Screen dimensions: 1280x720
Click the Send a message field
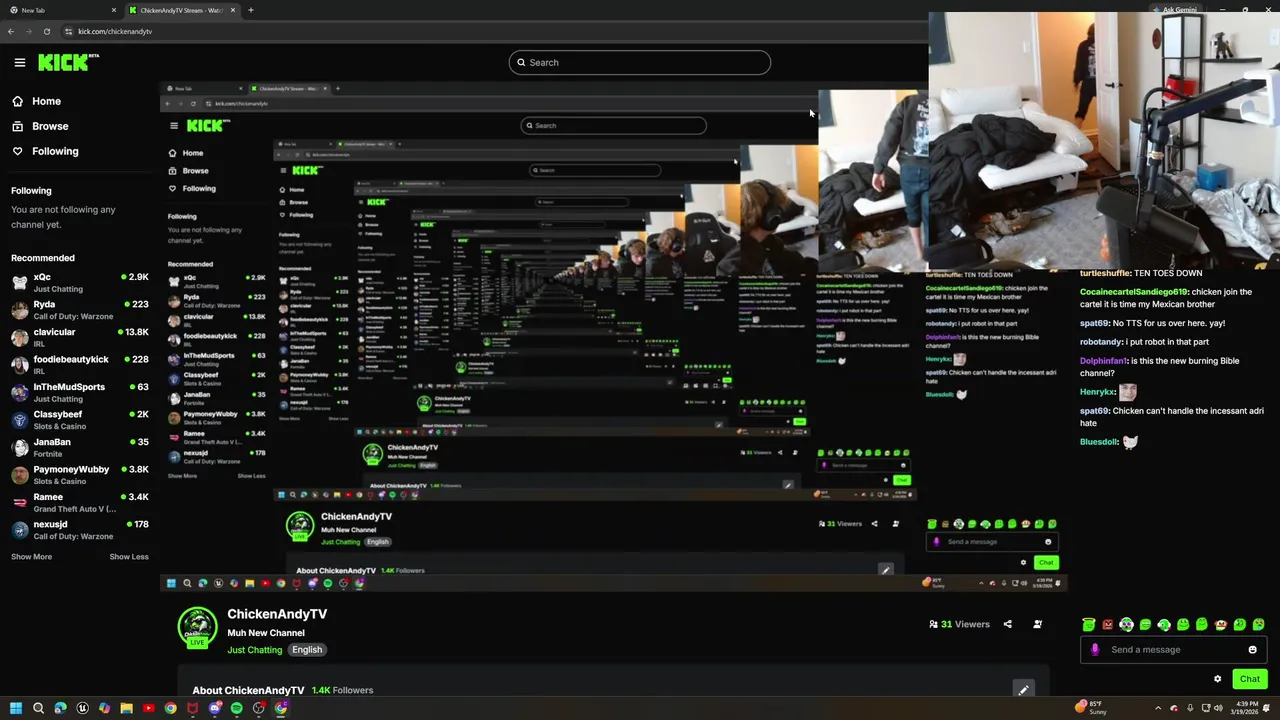[1173, 650]
